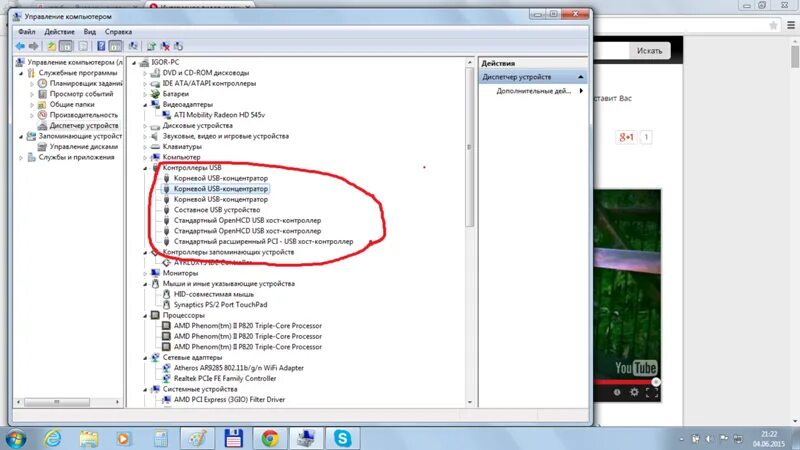Switch to Google Chrome on the taskbar

pyautogui.click(x=270, y=438)
